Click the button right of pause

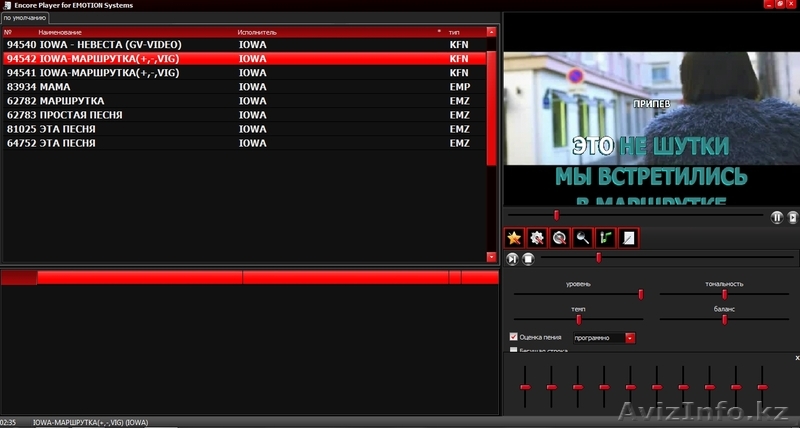[x=792, y=216]
